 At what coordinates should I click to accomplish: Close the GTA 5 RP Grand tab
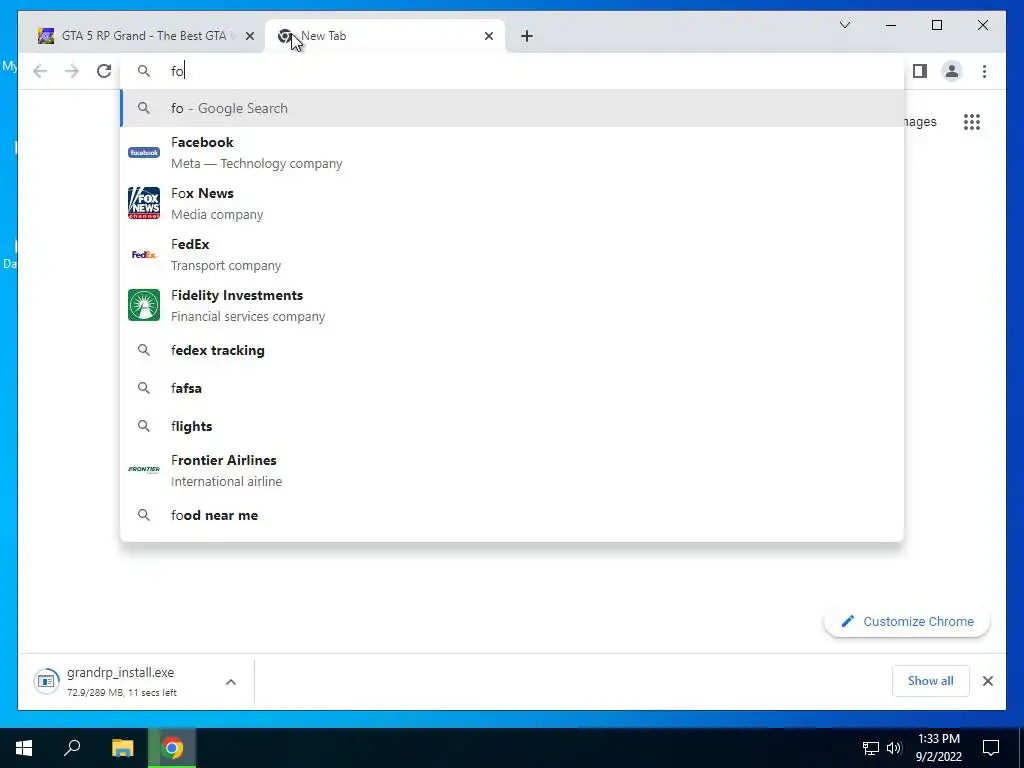point(249,36)
